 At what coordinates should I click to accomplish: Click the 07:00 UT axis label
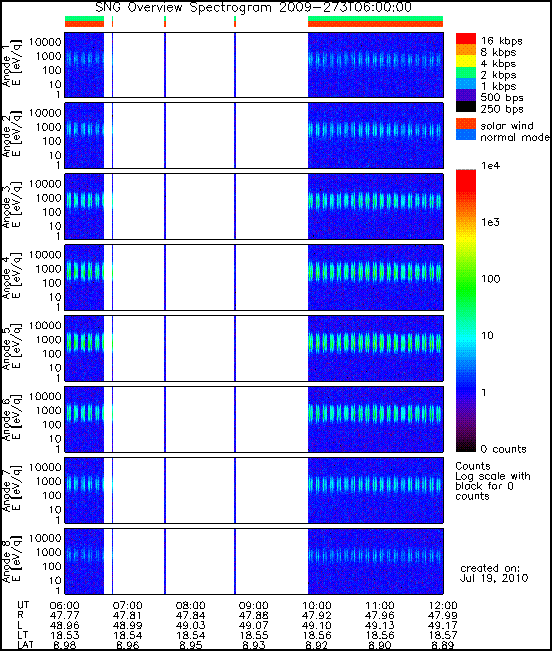(127, 605)
